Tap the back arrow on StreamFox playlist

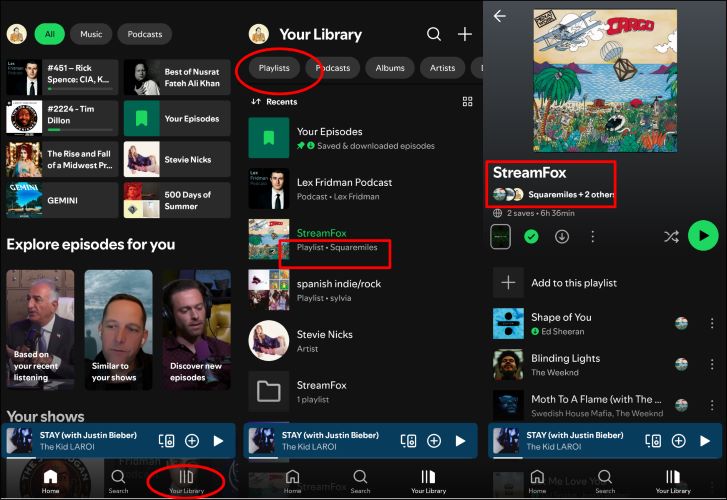(500, 16)
